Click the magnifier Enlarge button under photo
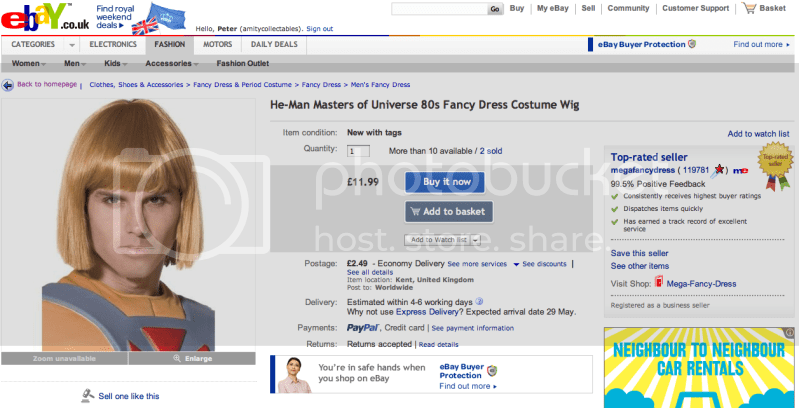The image size is (799, 408). pyautogui.click(x=192, y=359)
